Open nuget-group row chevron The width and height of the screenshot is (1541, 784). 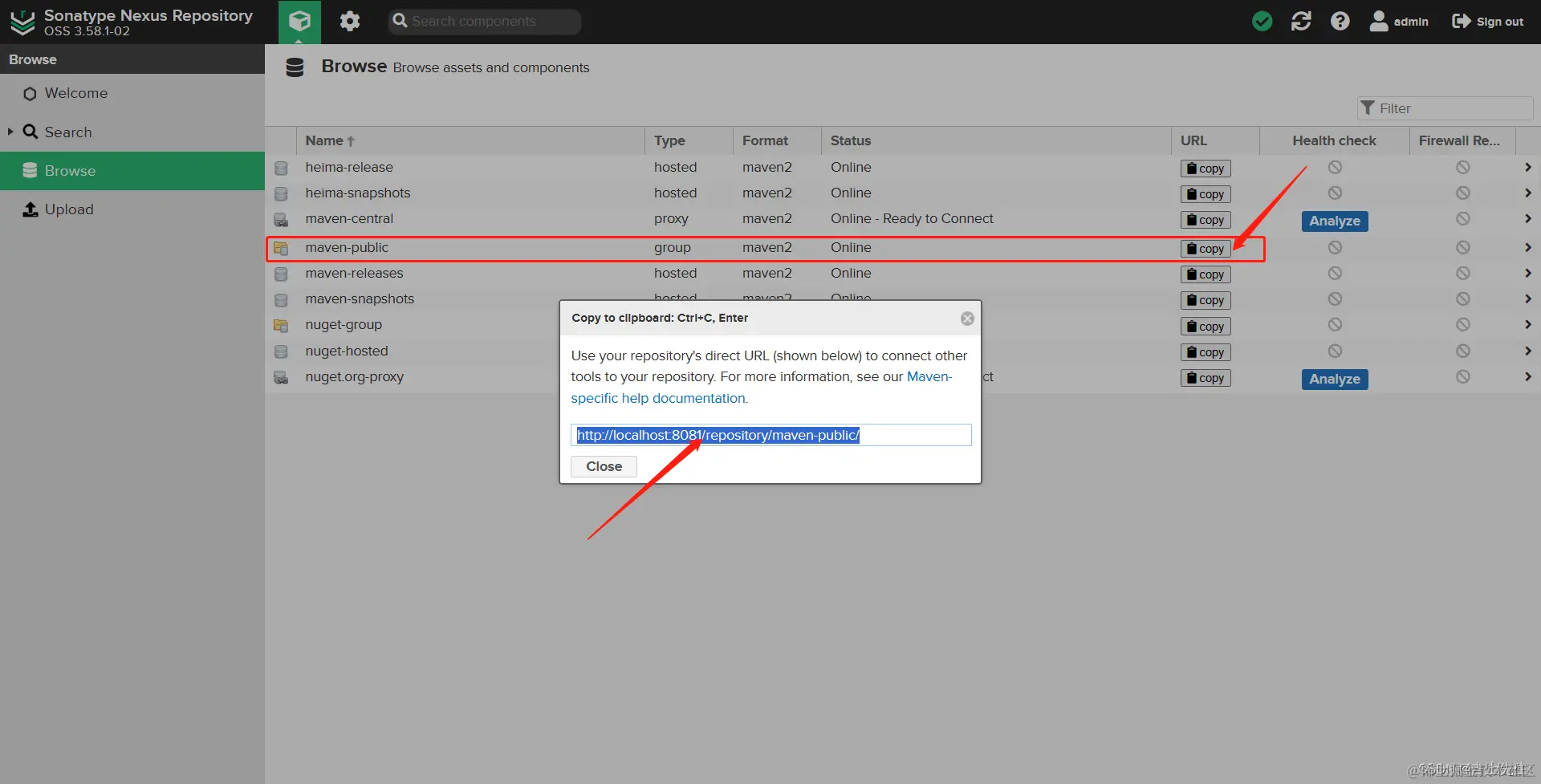coord(1527,325)
